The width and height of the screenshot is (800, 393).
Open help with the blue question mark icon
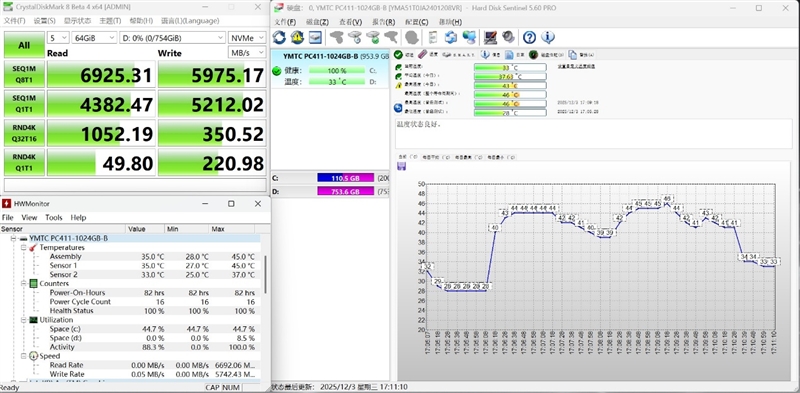point(530,37)
